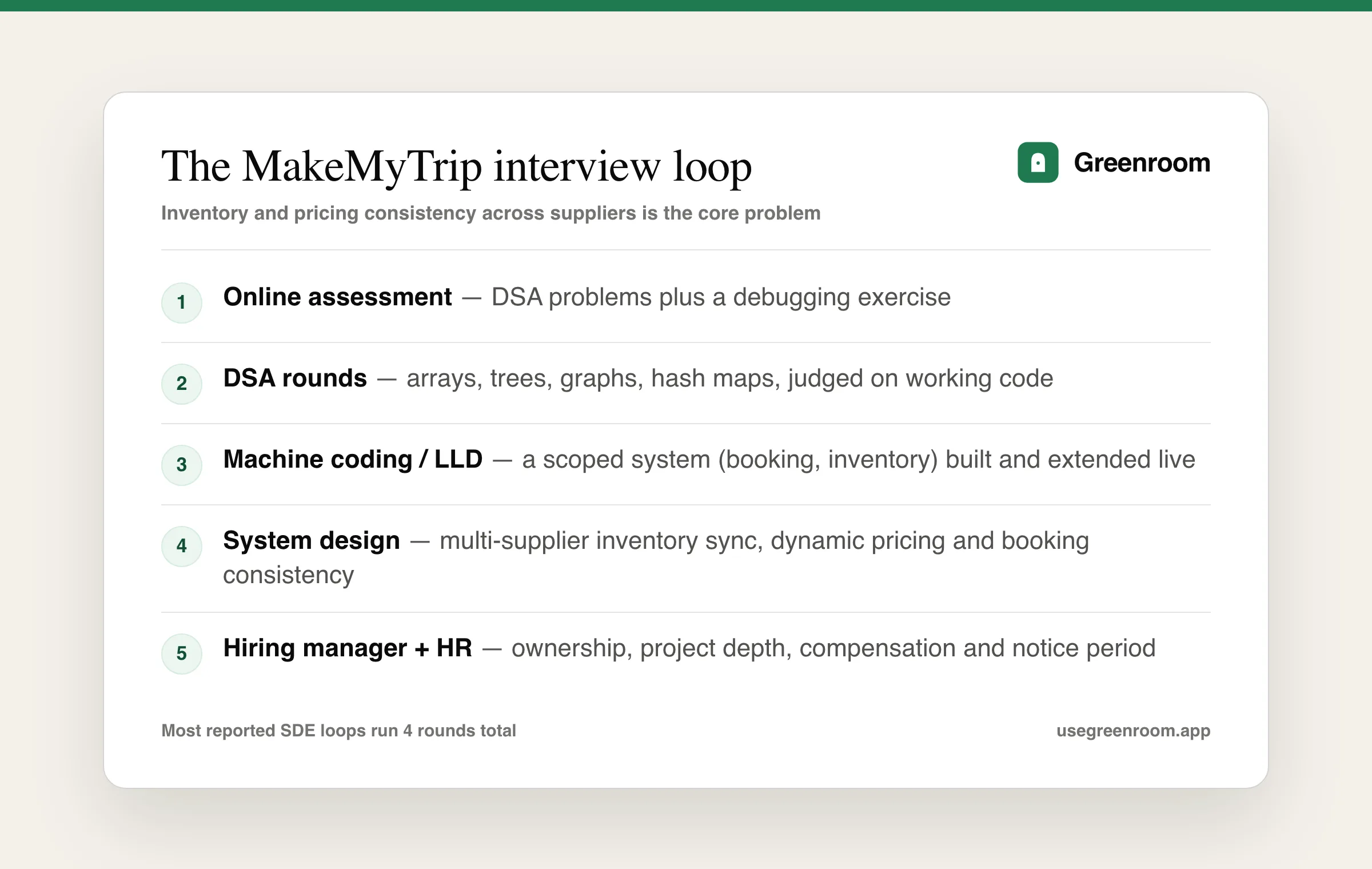The width and height of the screenshot is (1372, 869).
Task: Click the Greenroom brand name text
Action: pos(1142,163)
